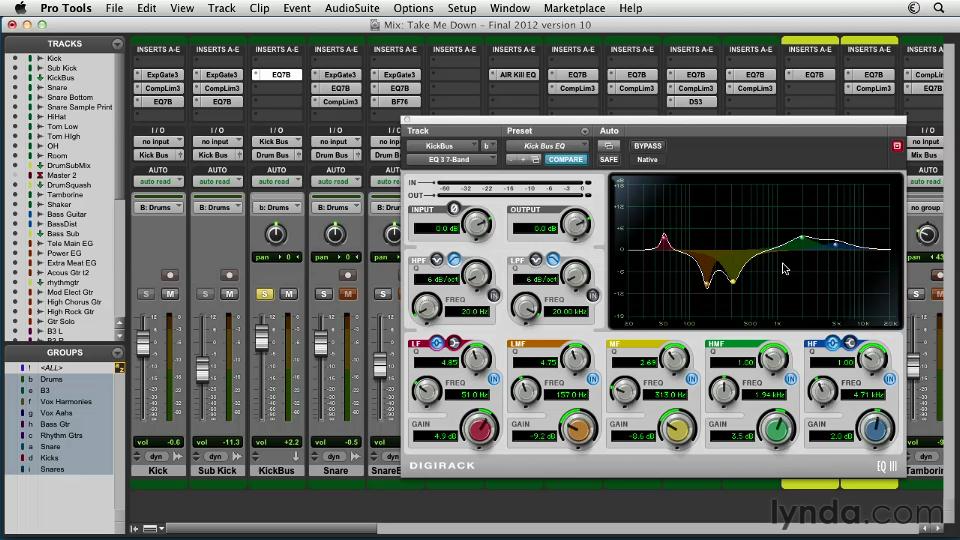Open the KickBus track selector dropdown

click(x=443, y=146)
